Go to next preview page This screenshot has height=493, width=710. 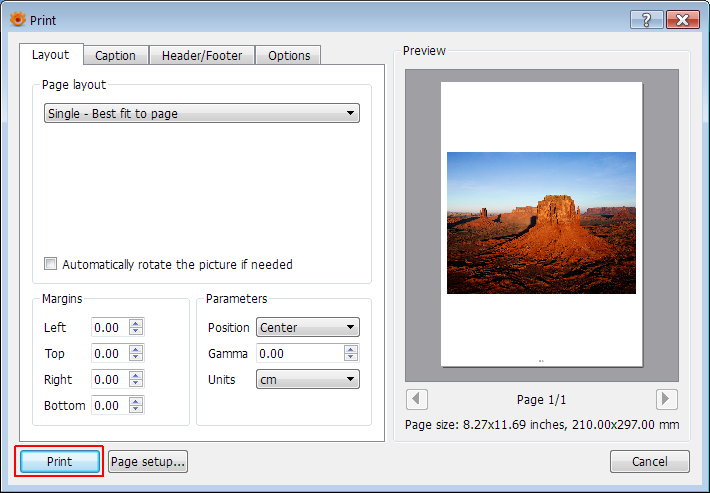pos(667,399)
